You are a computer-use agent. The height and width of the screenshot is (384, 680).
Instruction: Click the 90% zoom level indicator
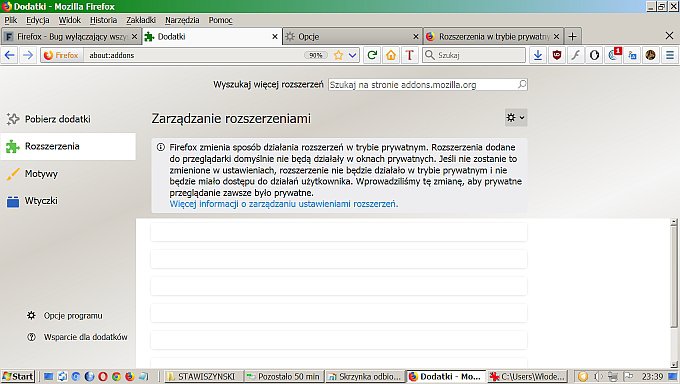315,55
